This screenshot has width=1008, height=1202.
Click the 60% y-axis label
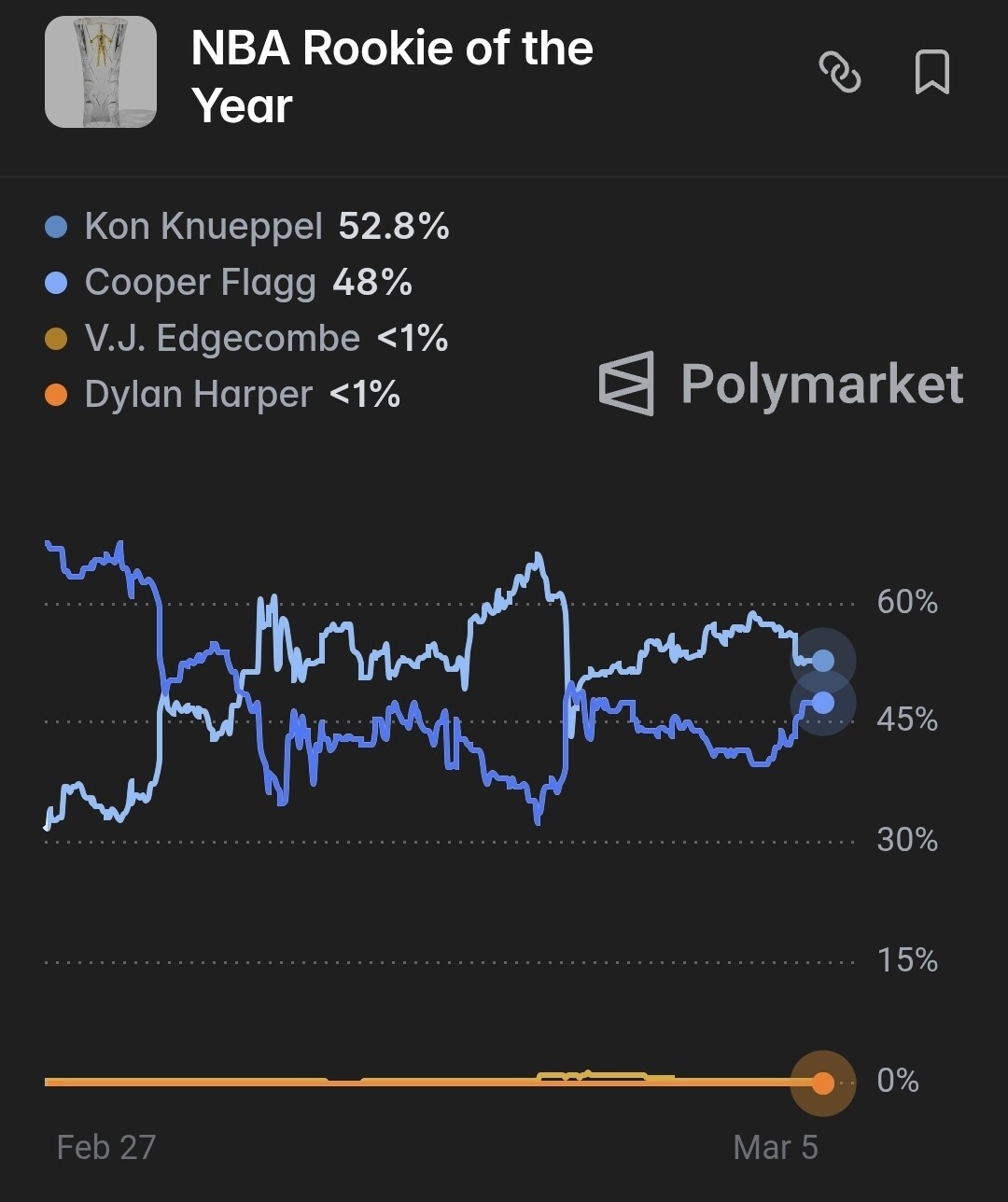[906, 602]
